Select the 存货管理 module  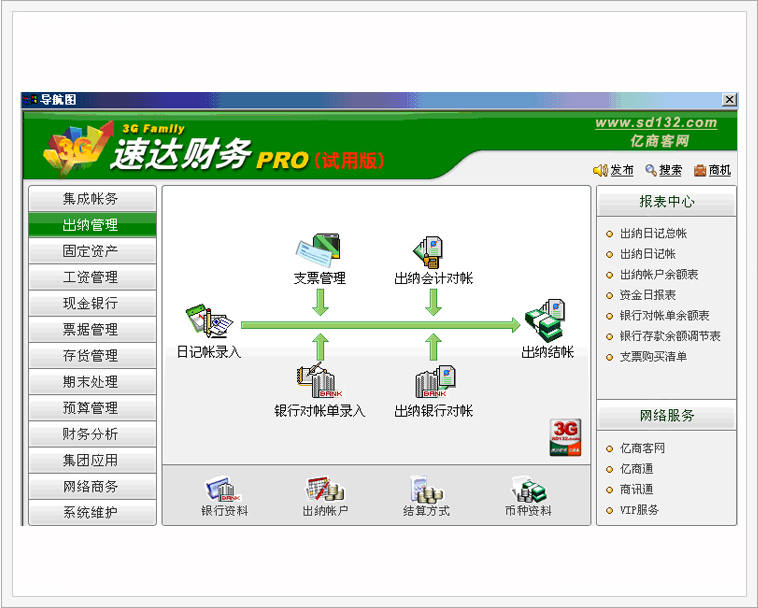92,355
